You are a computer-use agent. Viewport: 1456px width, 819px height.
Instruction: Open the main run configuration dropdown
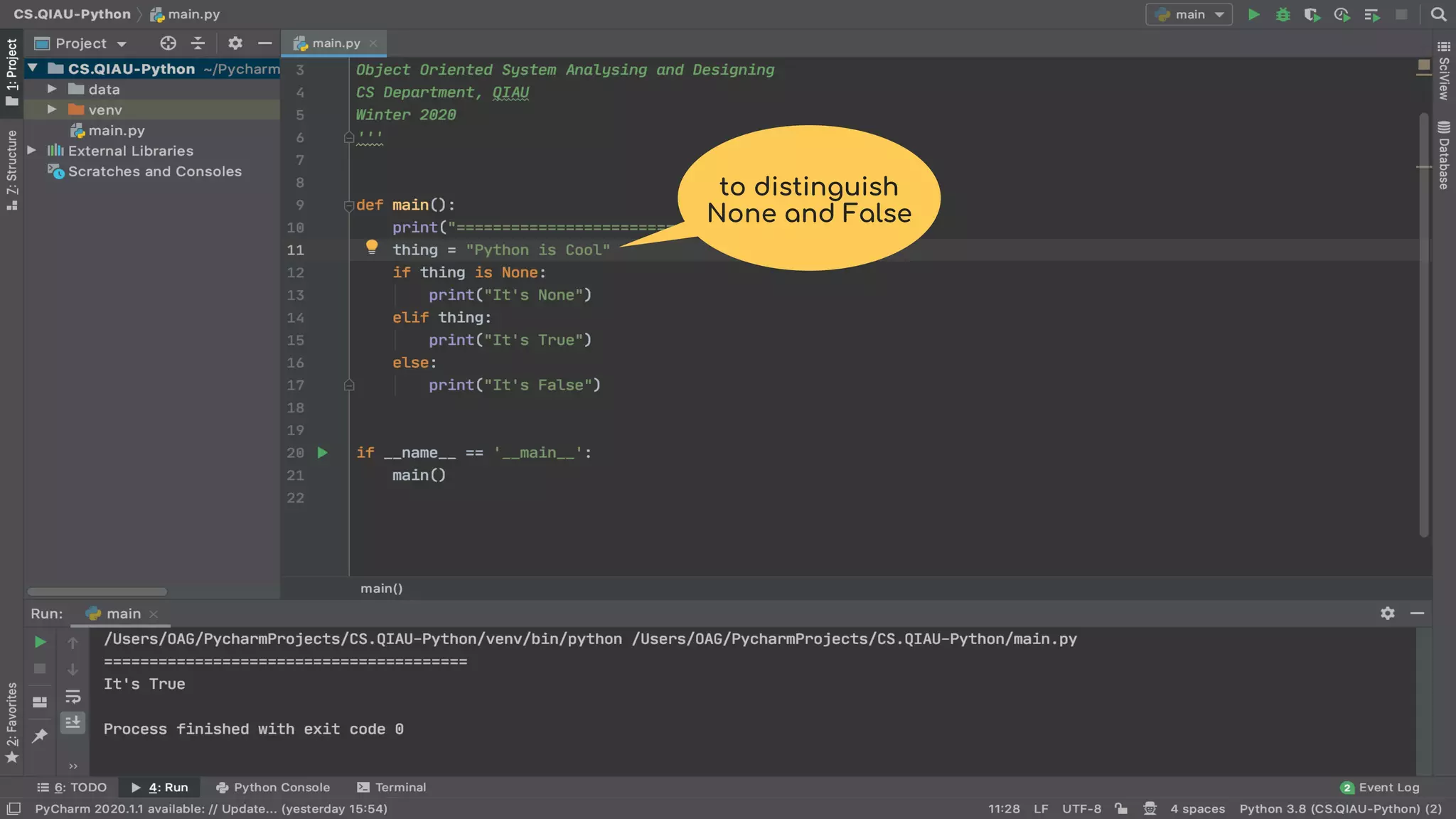[1189, 14]
